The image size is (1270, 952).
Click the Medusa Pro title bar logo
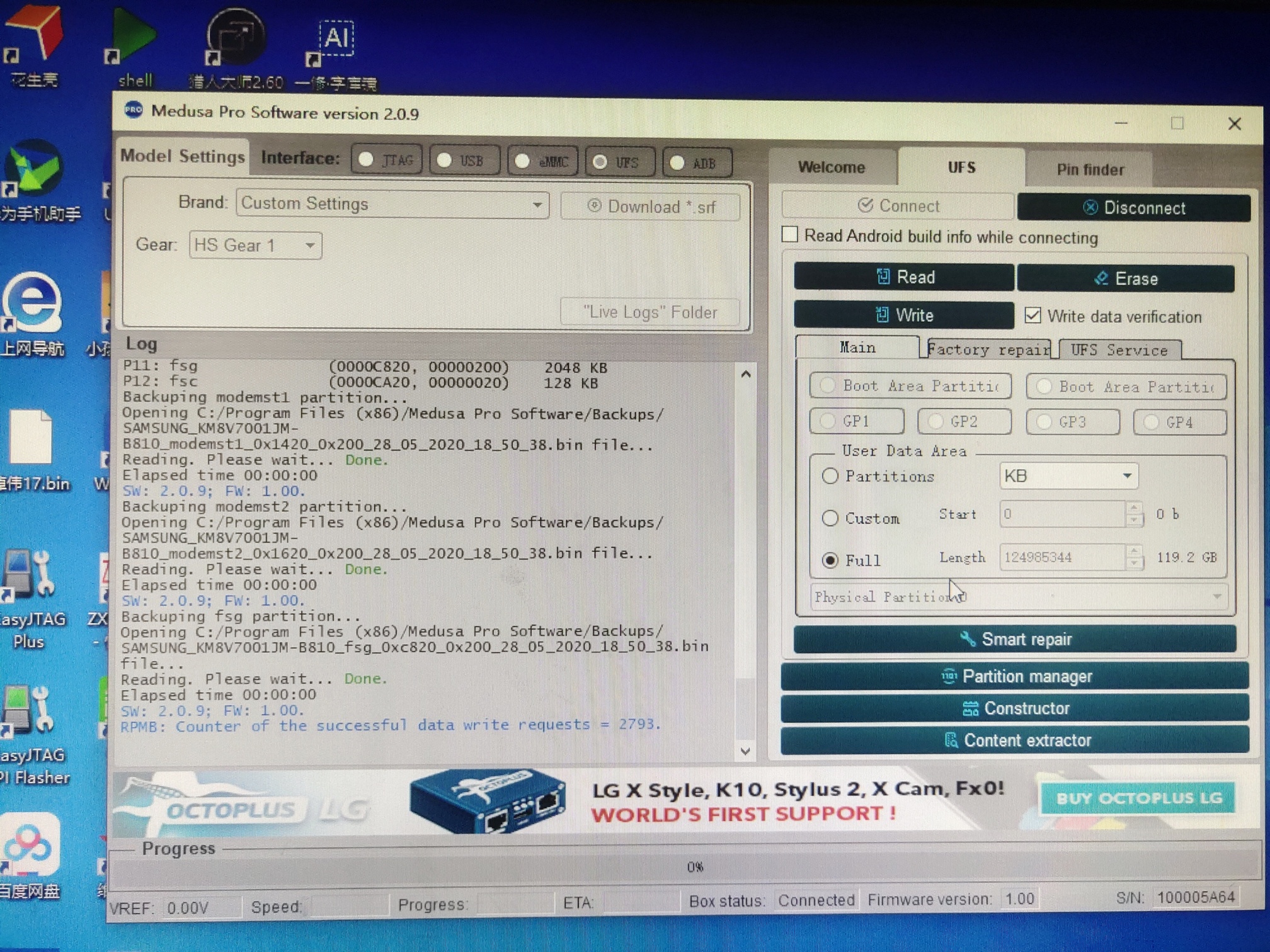[134, 111]
